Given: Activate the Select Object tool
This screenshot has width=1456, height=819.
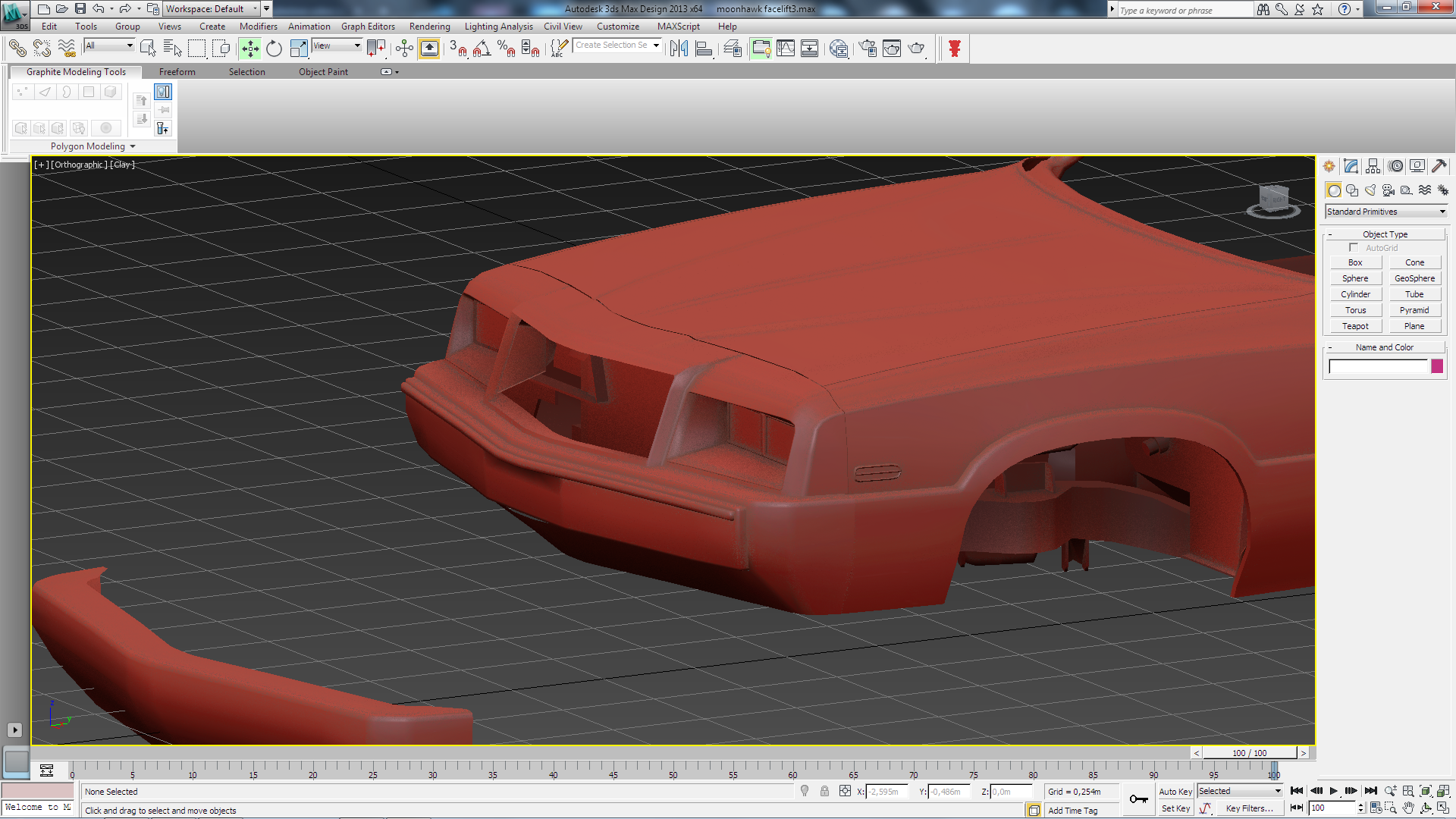Looking at the screenshot, I should [x=148, y=49].
